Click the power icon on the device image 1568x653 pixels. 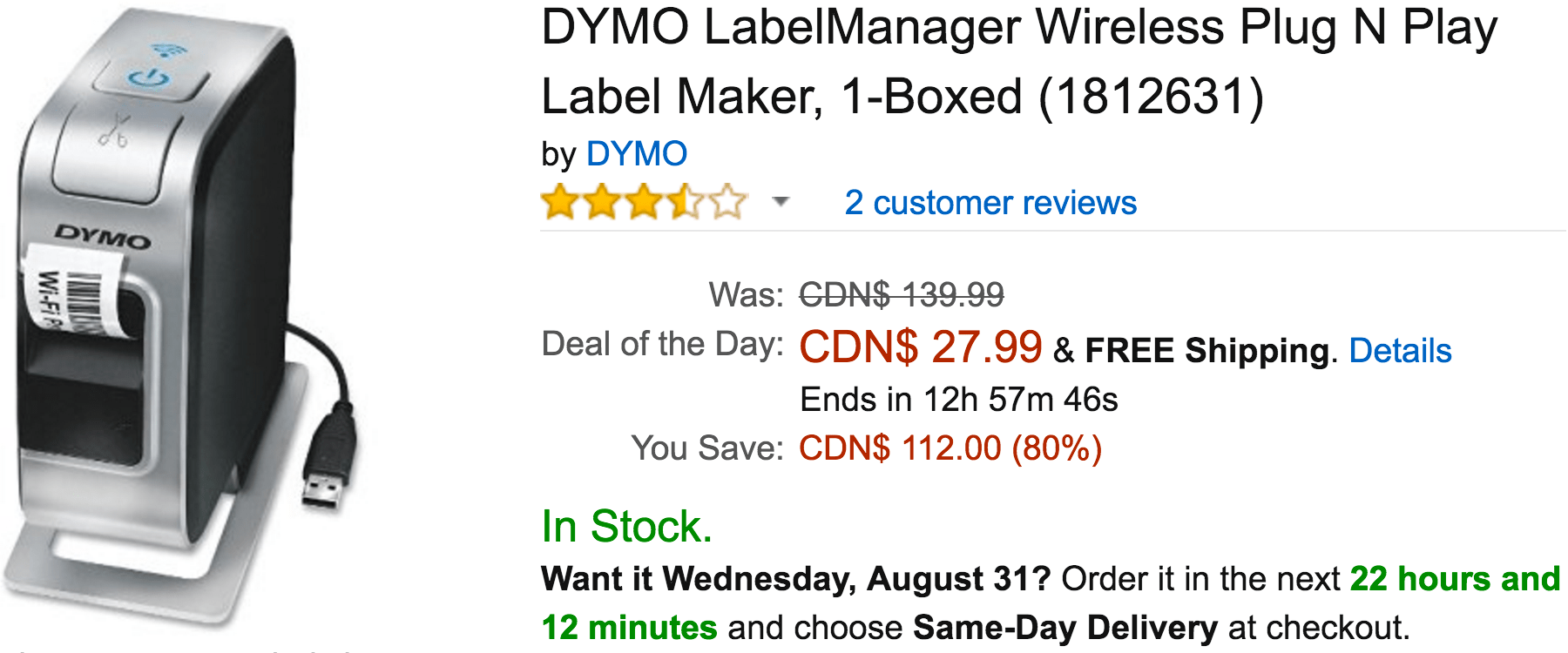pos(149,79)
